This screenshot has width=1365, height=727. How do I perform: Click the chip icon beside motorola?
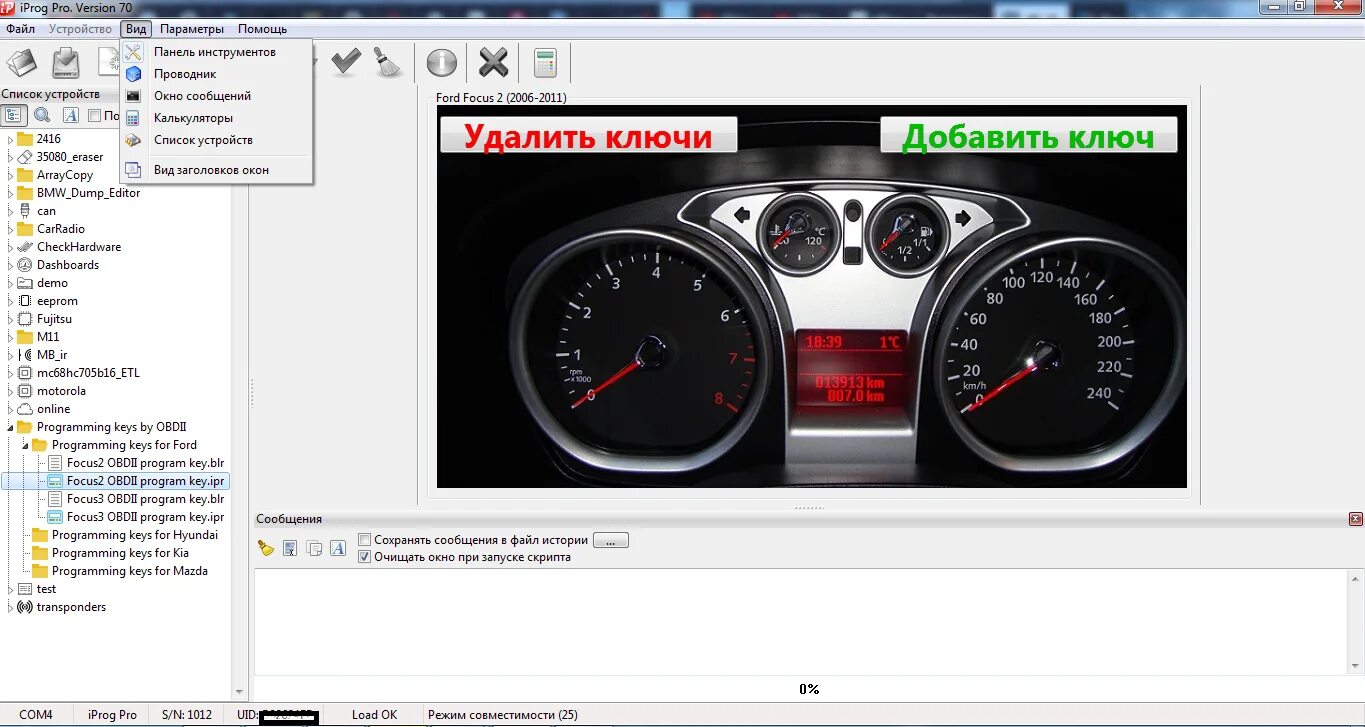tap(25, 391)
